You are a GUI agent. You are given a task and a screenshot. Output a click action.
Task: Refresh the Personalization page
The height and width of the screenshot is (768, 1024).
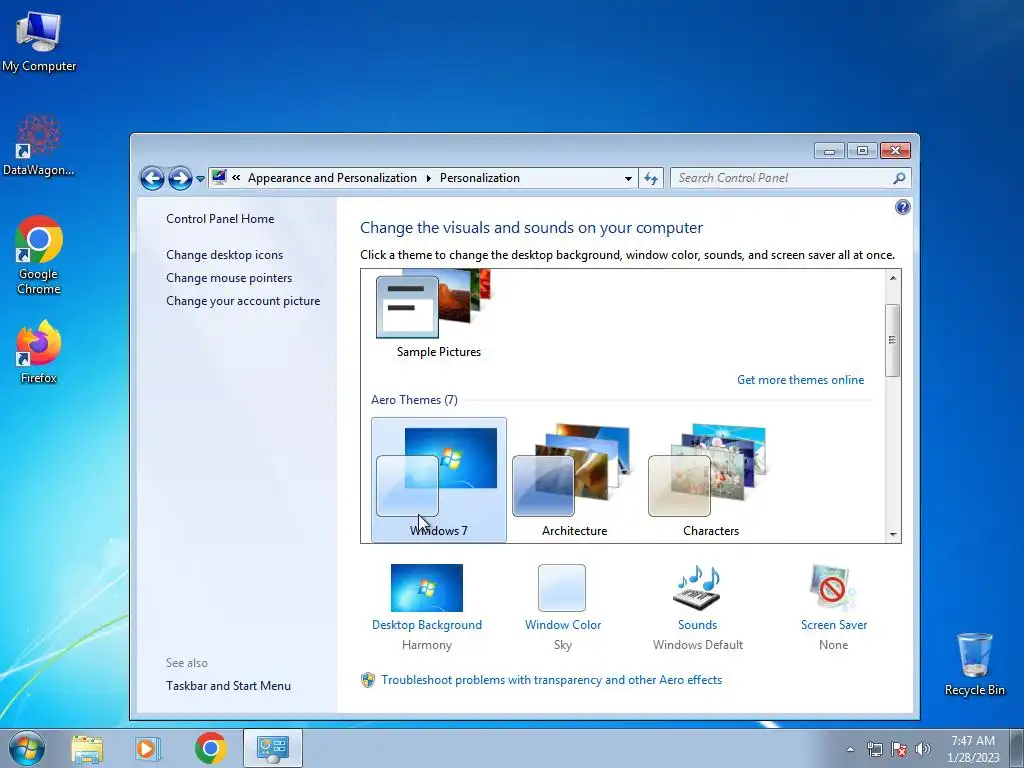(x=651, y=178)
